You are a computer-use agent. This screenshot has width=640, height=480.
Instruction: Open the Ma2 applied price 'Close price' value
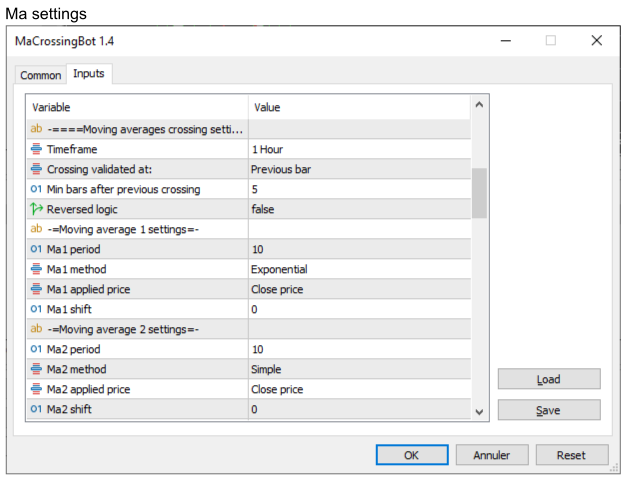click(x=359, y=389)
